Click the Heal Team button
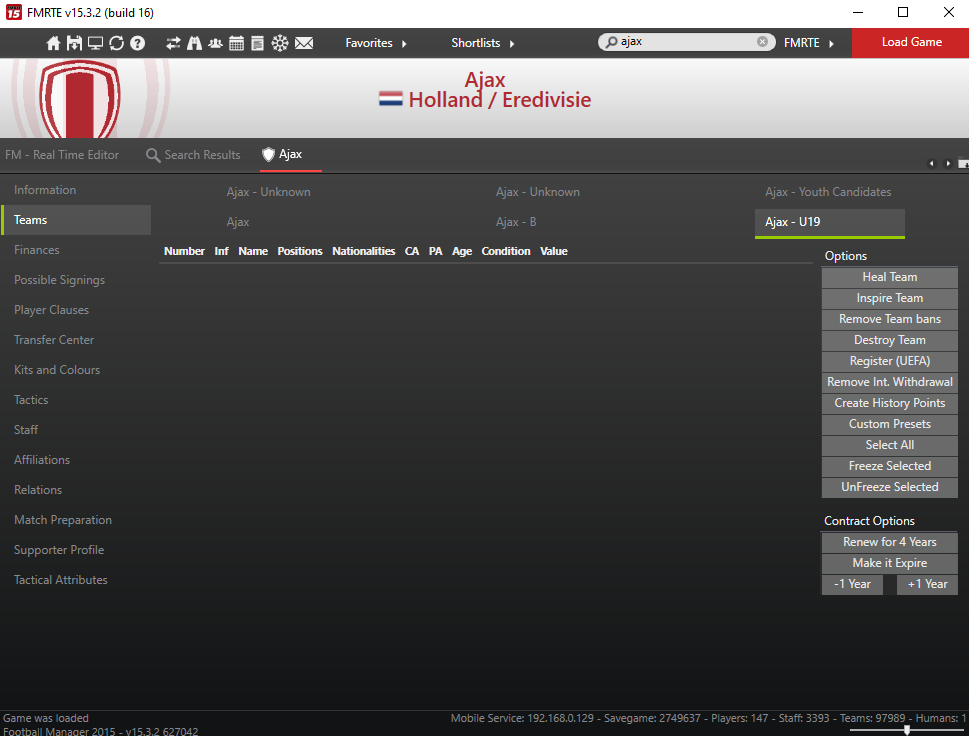 tap(889, 277)
